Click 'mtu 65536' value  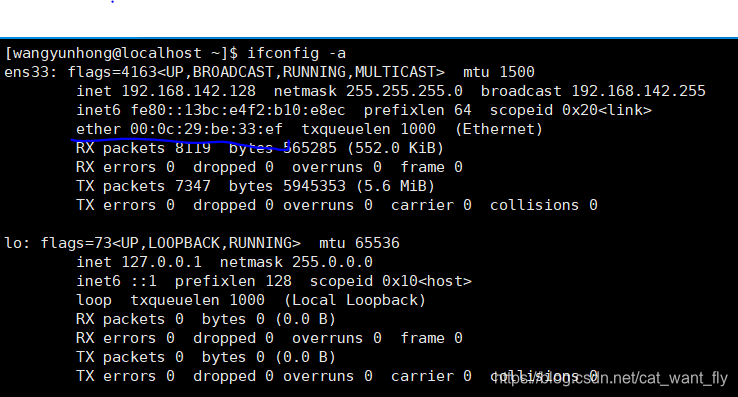click(x=360, y=243)
